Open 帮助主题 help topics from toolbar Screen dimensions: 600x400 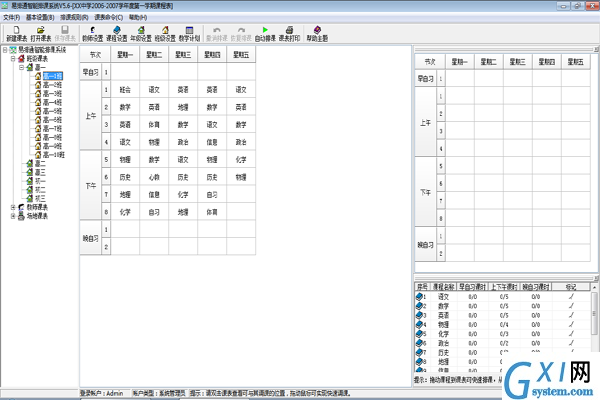point(317,33)
